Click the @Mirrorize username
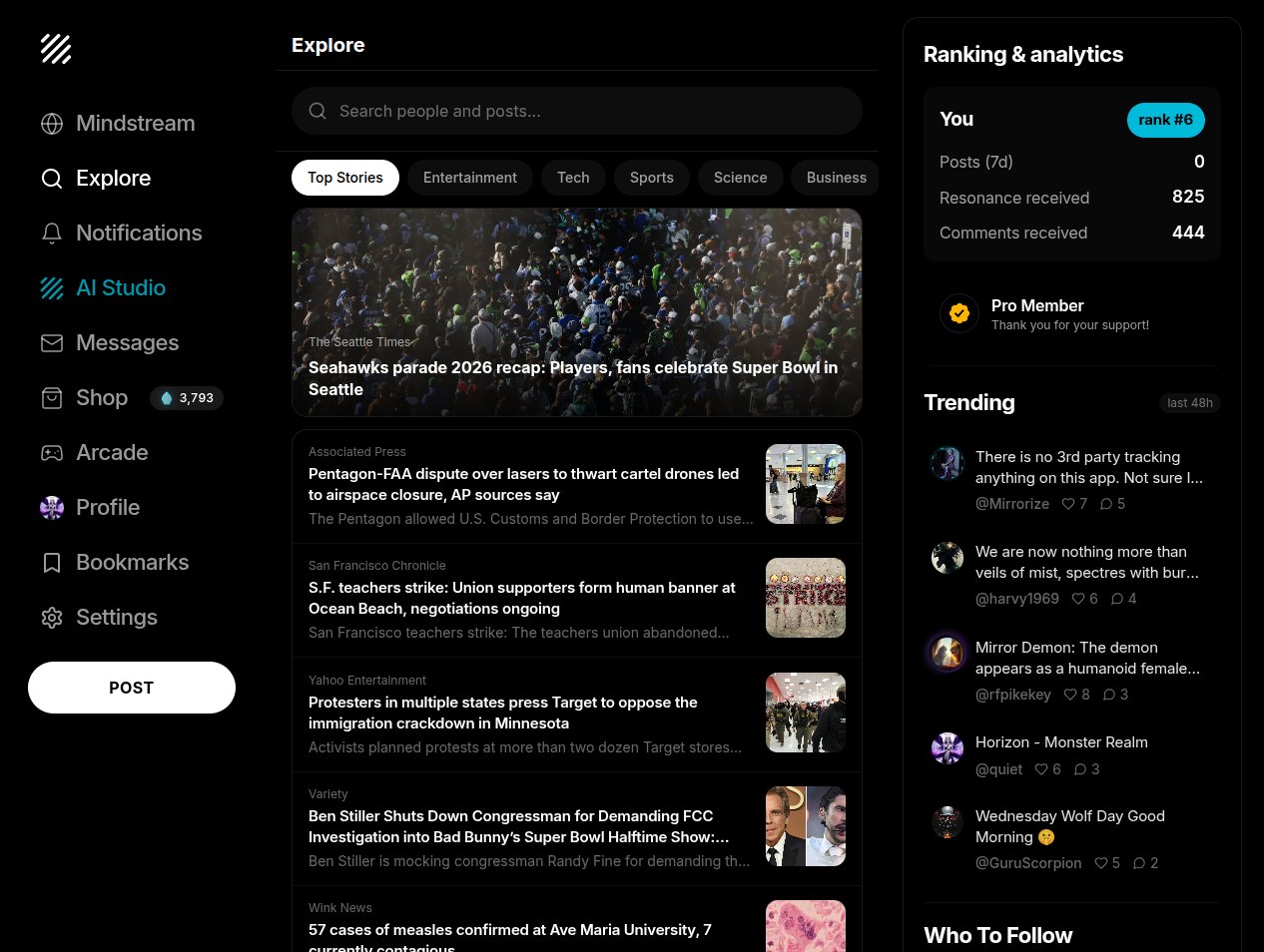Viewport: 1264px width, 952px height. [x=1012, y=504]
